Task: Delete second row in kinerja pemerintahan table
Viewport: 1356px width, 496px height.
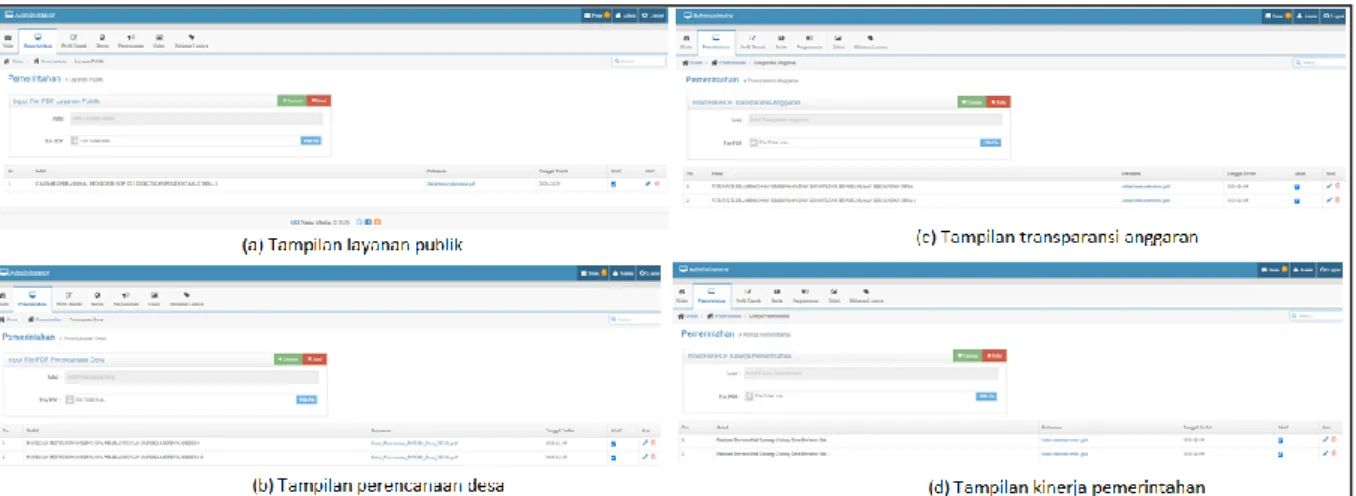Action: pyautogui.click(x=1332, y=453)
